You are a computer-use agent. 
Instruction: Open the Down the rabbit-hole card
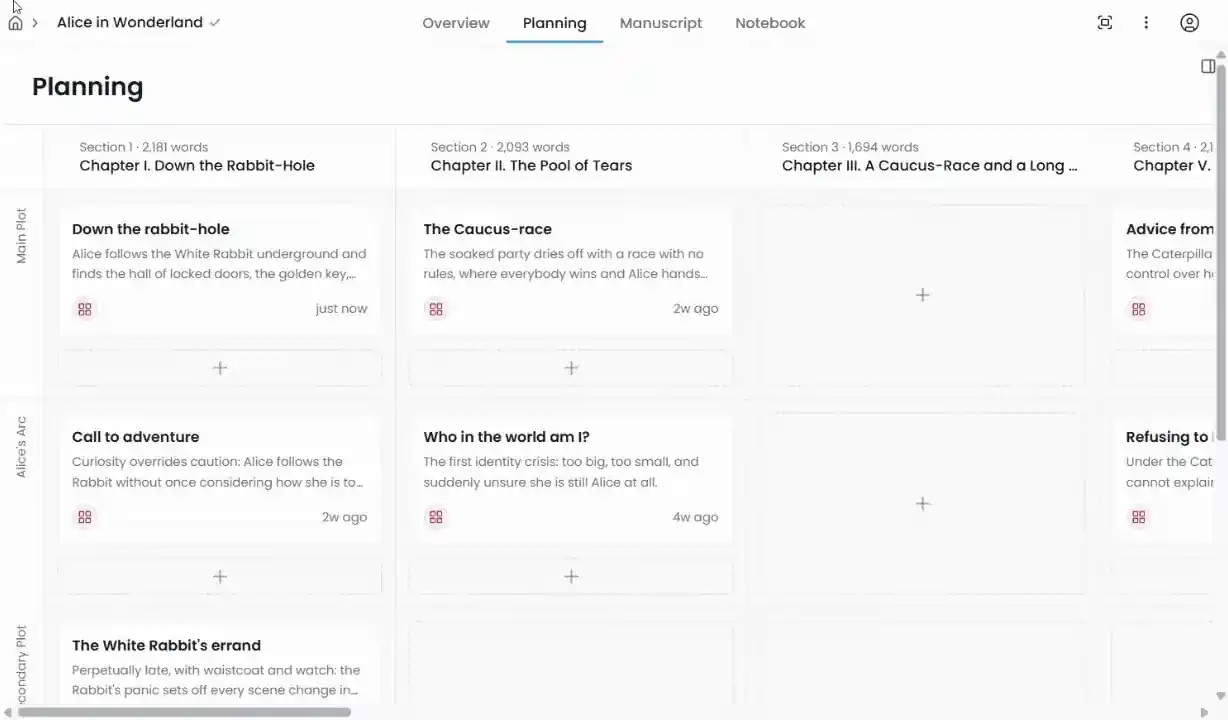coord(220,269)
